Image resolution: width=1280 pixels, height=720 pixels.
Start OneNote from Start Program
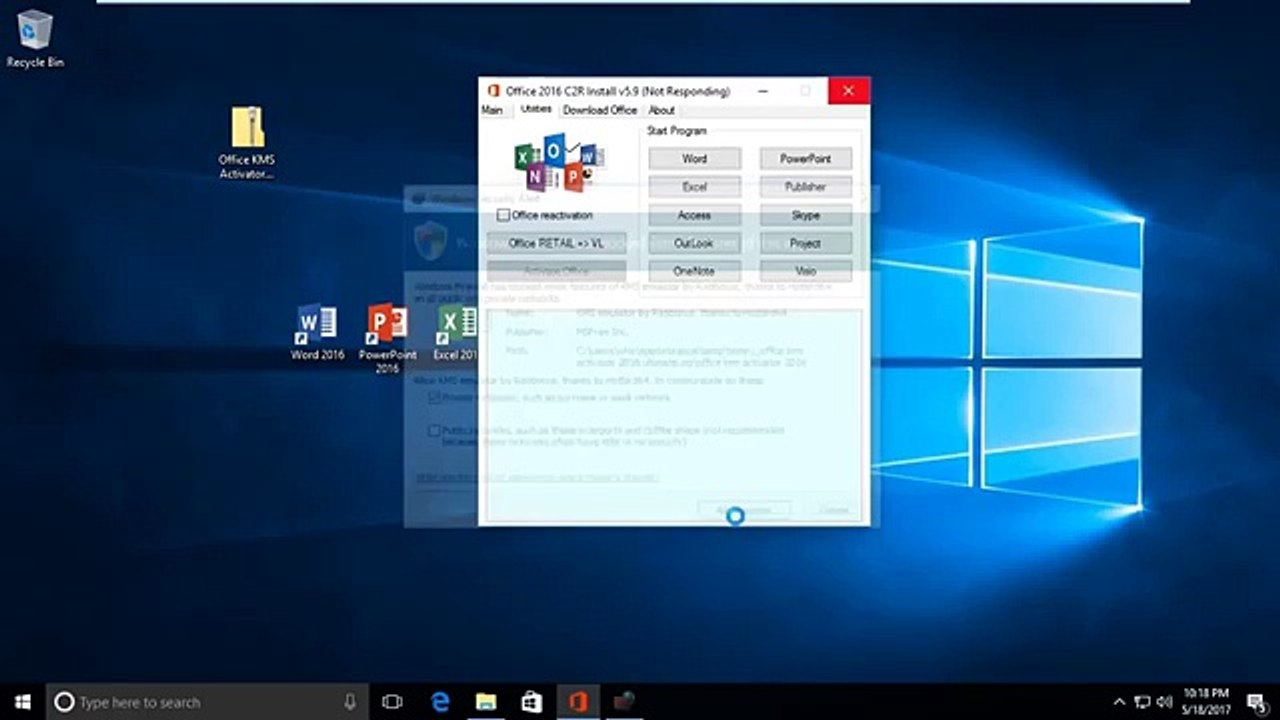tap(695, 271)
